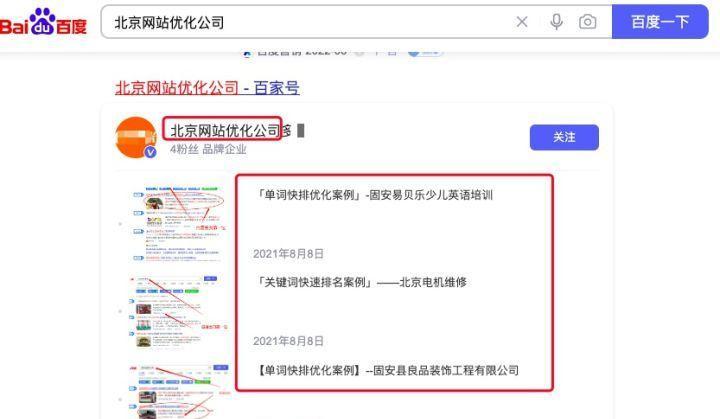Start voice search with microphone icon
Viewport: 720px width, 419px height.
(557, 22)
